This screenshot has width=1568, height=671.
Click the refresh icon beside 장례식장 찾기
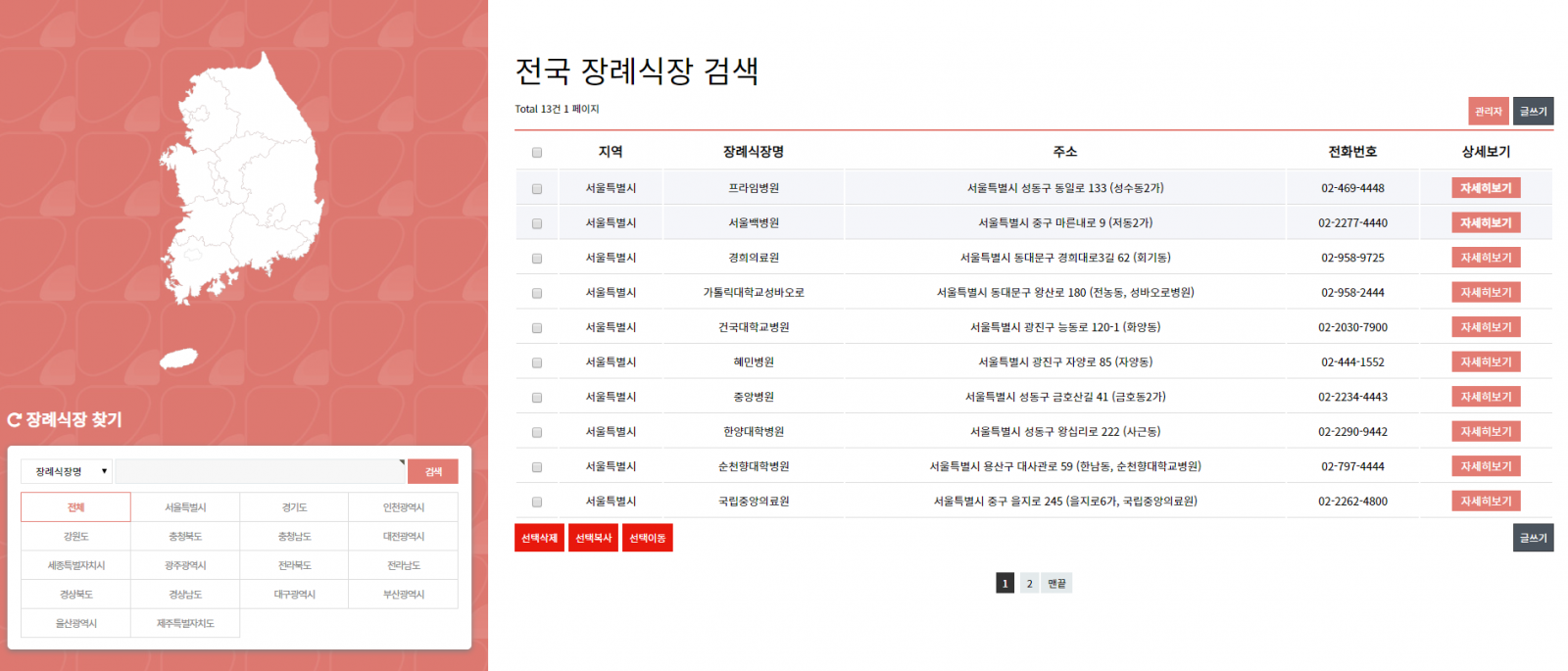(x=15, y=420)
